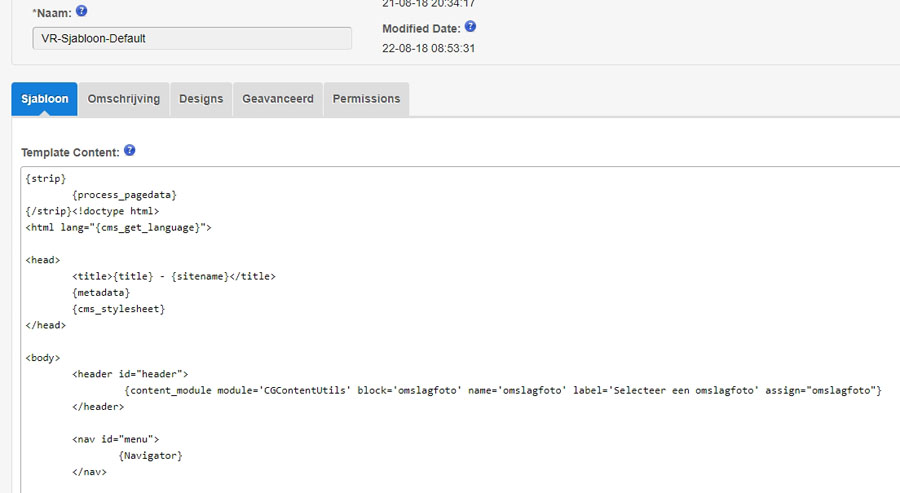Image resolution: width=900 pixels, height=493 pixels.
Task: Place cursor on the {process_pagedata} line
Action: (x=125, y=195)
